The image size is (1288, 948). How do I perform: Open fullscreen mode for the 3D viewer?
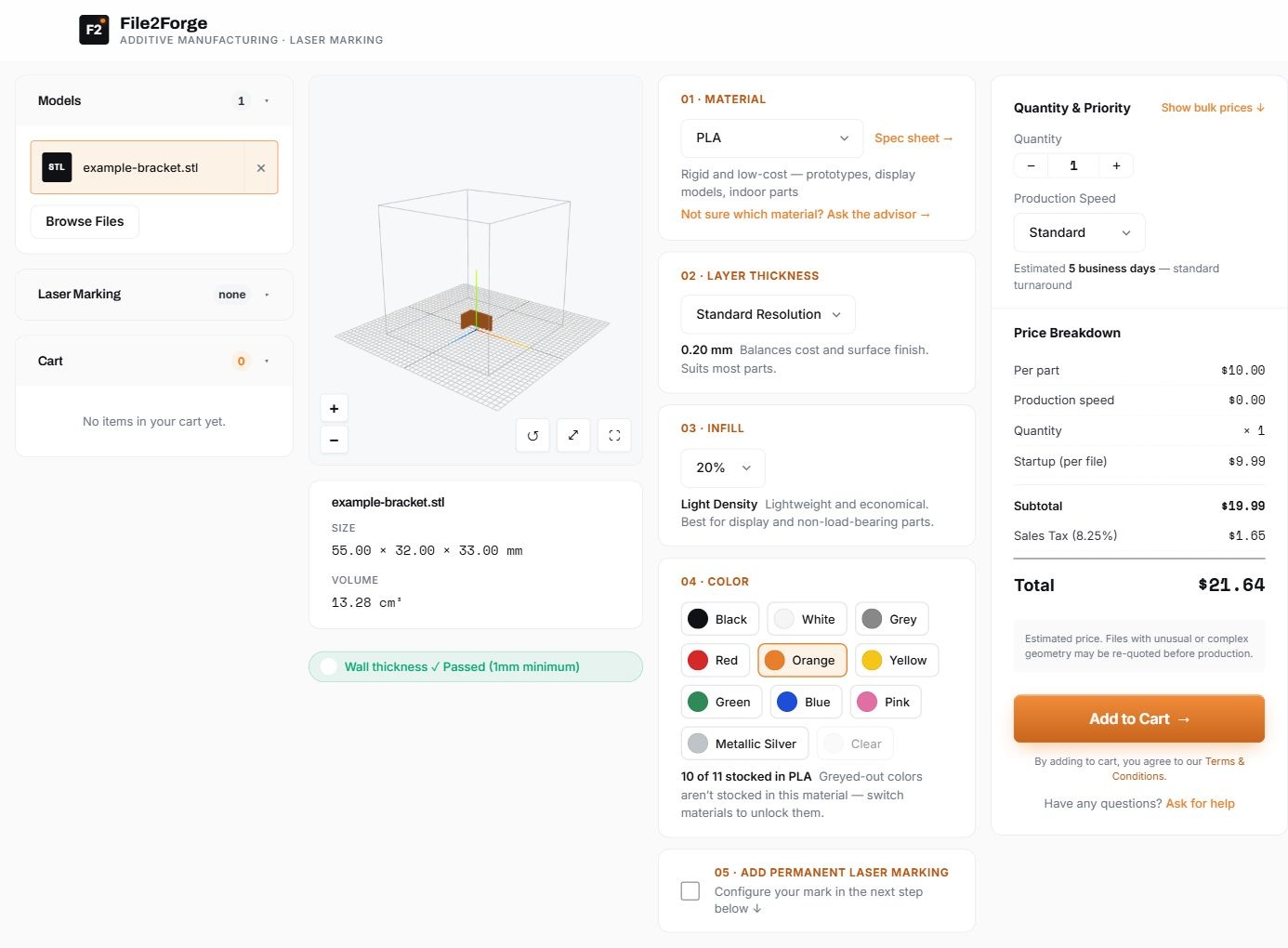coord(614,435)
